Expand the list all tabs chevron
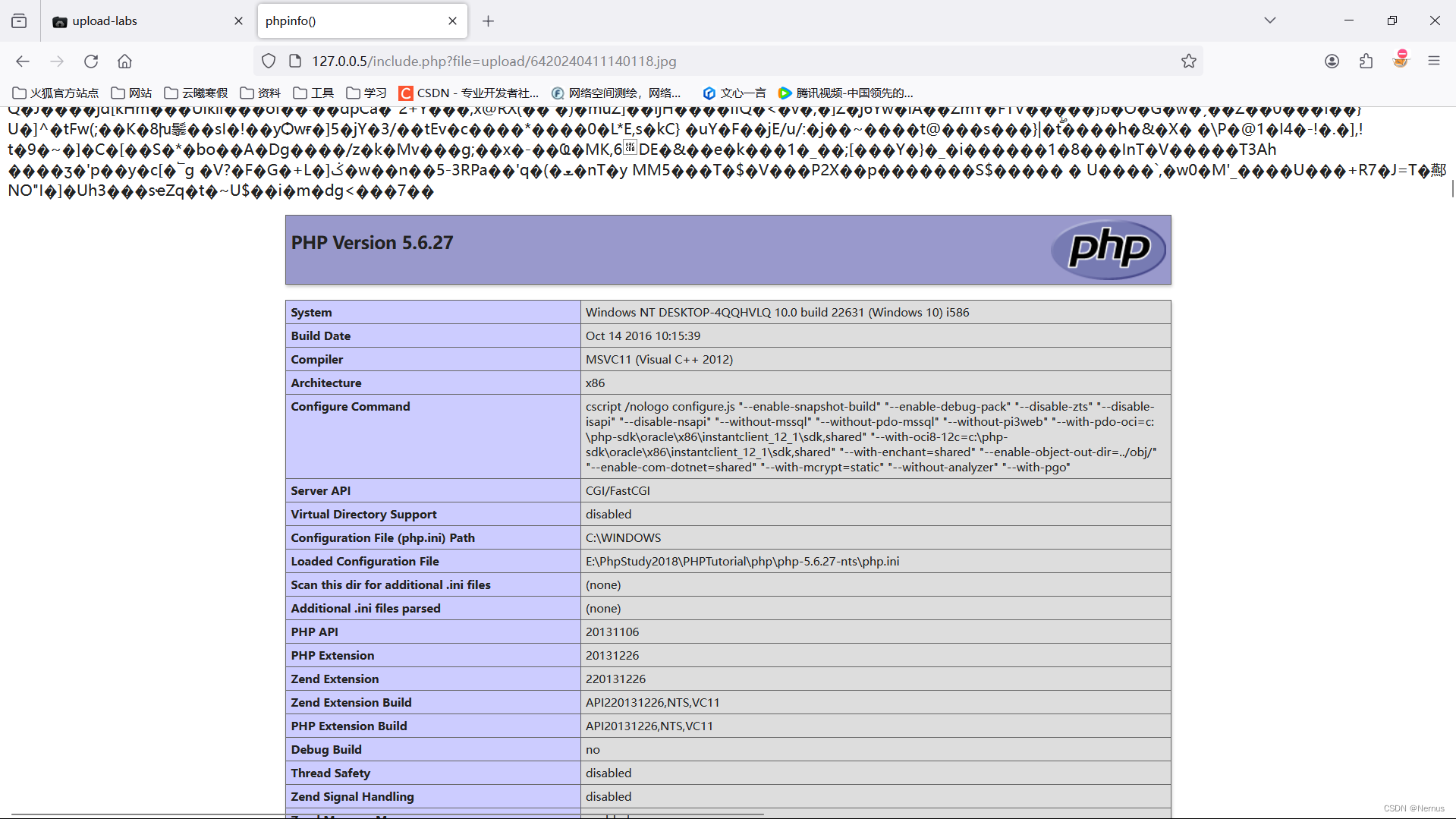 [x=1270, y=20]
